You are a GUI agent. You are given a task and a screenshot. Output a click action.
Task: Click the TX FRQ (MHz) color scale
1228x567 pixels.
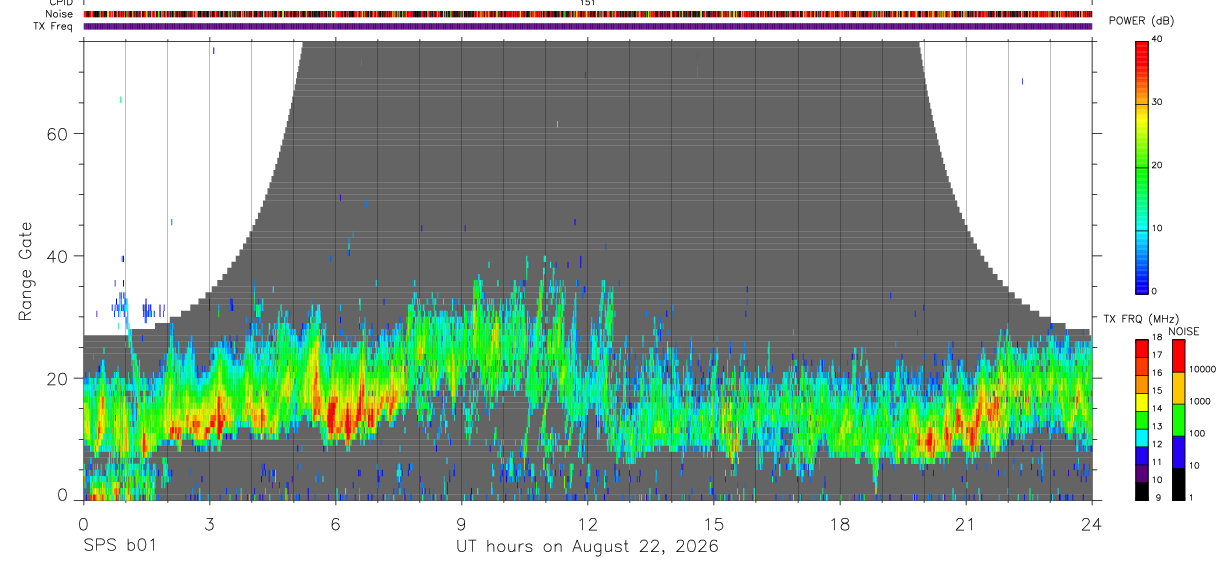1141,419
